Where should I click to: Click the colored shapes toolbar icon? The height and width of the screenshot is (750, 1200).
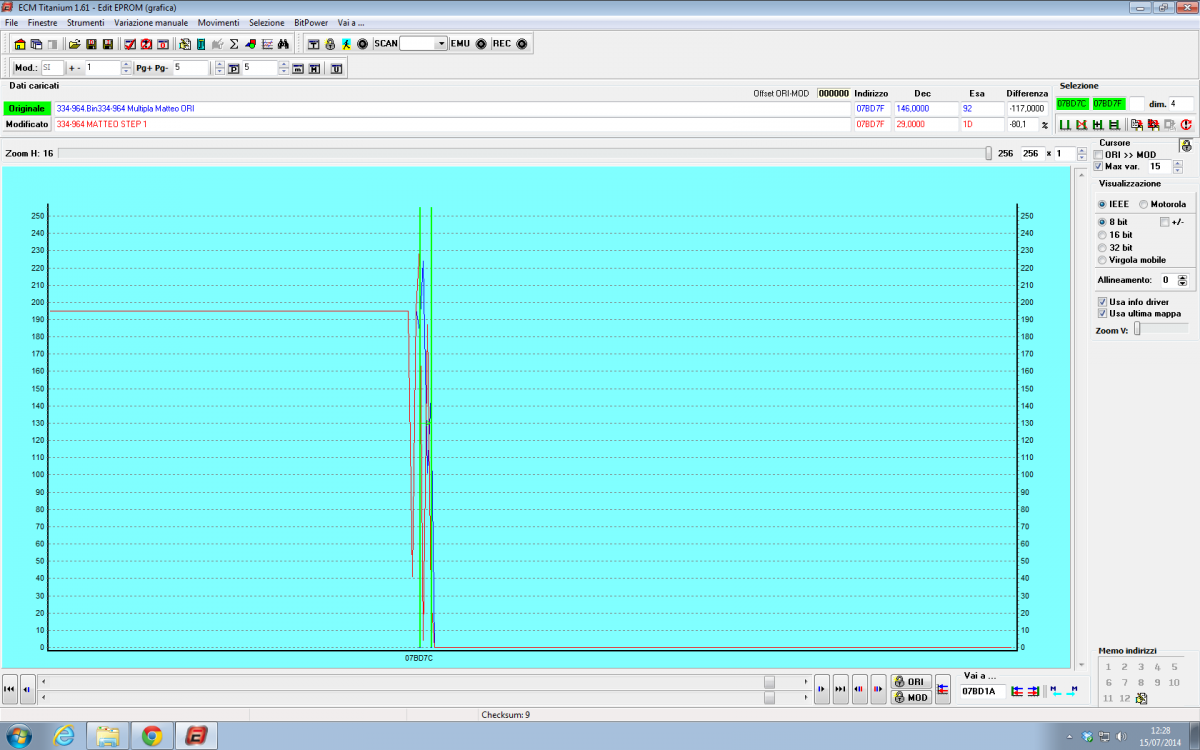coord(250,44)
